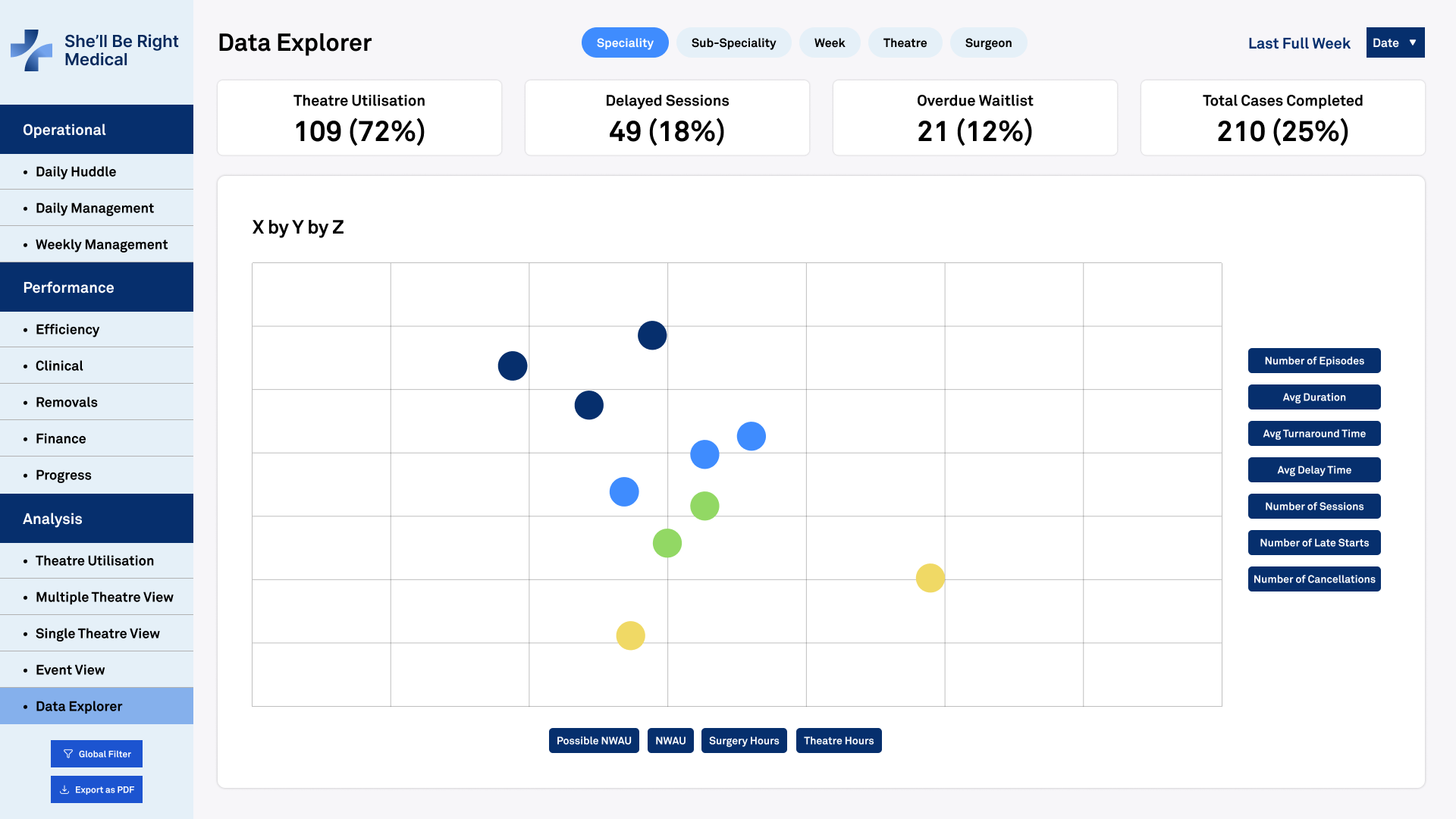Navigate to Removals
Image resolution: width=1456 pixels, height=819 pixels.
tap(96, 402)
